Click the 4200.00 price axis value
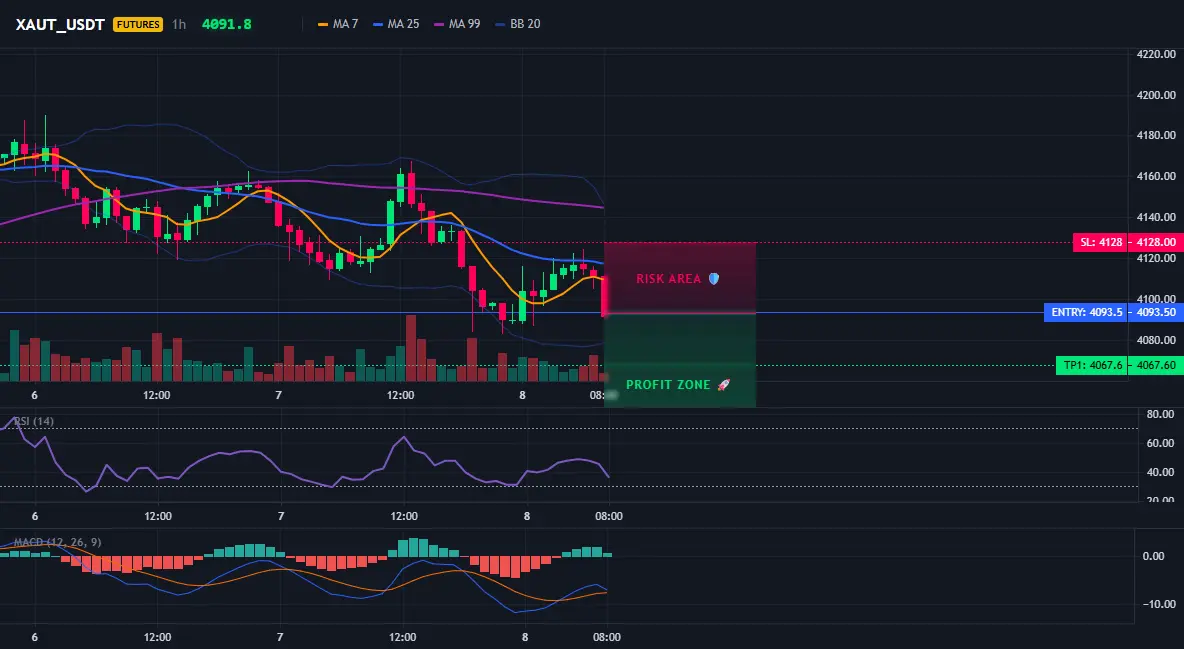The height and width of the screenshot is (649, 1184). 1156,95
